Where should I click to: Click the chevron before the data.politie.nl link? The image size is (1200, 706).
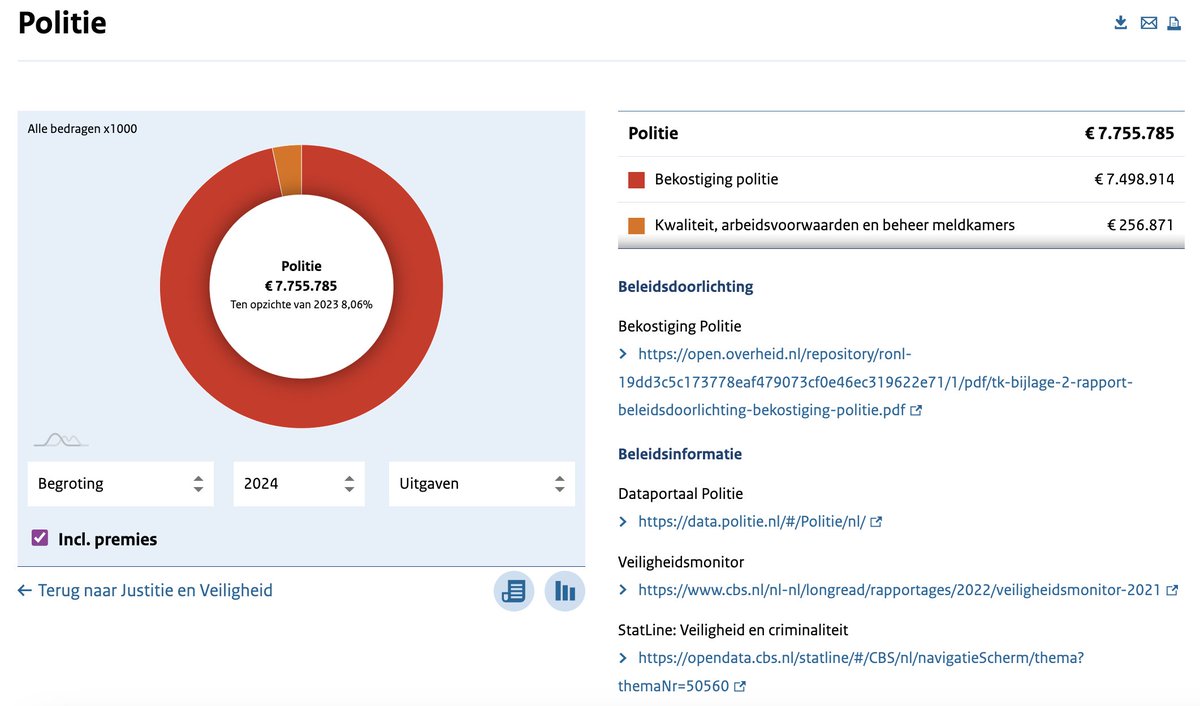(x=623, y=521)
